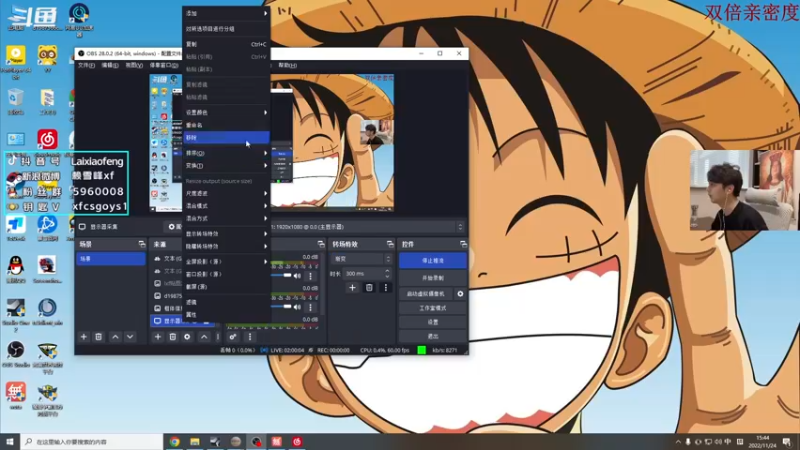
Task: Open transition three-dot options in 转场特效 dock
Action: (x=386, y=288)
